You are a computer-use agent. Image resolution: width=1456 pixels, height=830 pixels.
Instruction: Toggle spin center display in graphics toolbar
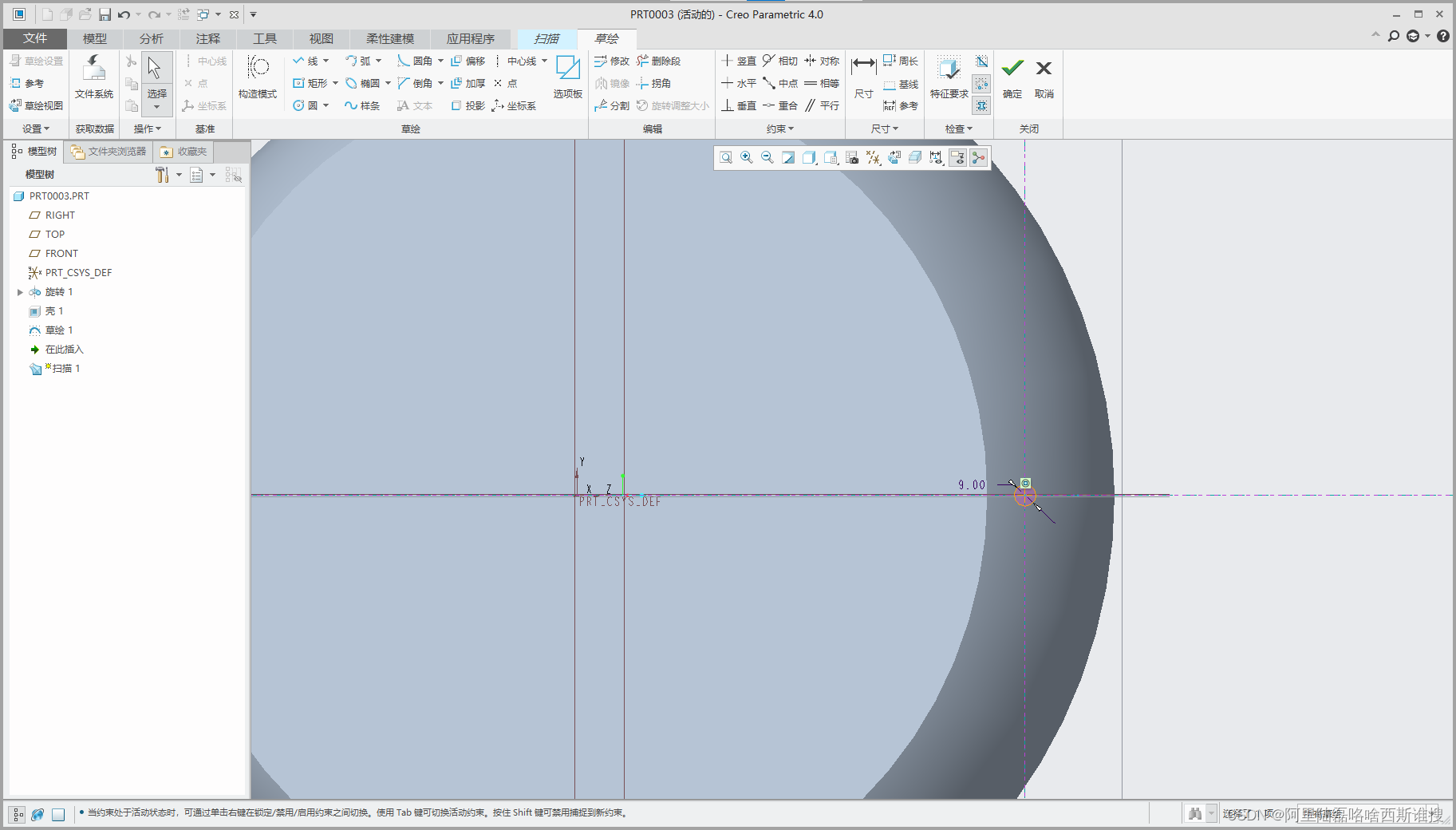(x=979, y=158)
